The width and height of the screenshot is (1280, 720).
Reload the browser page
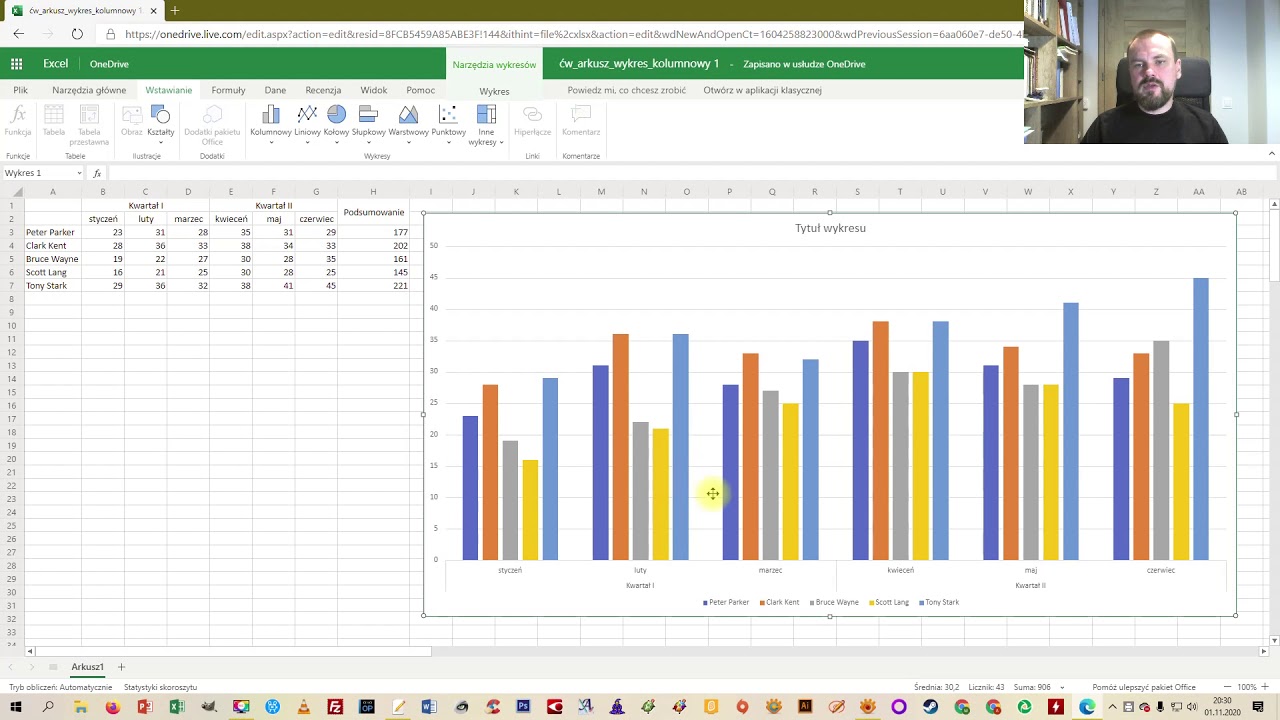point(77,34)
